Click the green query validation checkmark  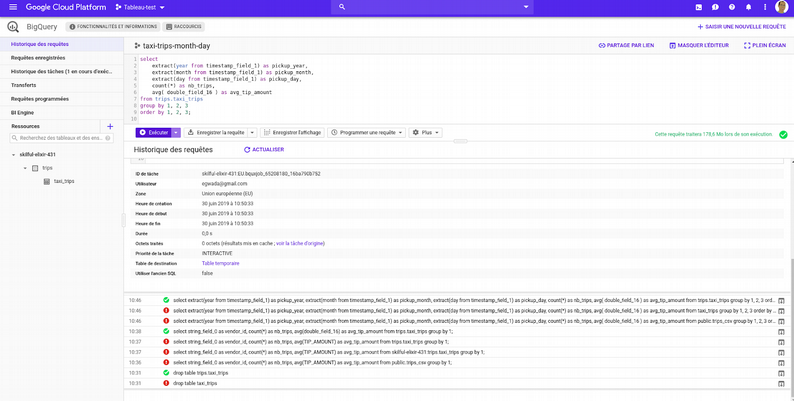pos(783,133)
